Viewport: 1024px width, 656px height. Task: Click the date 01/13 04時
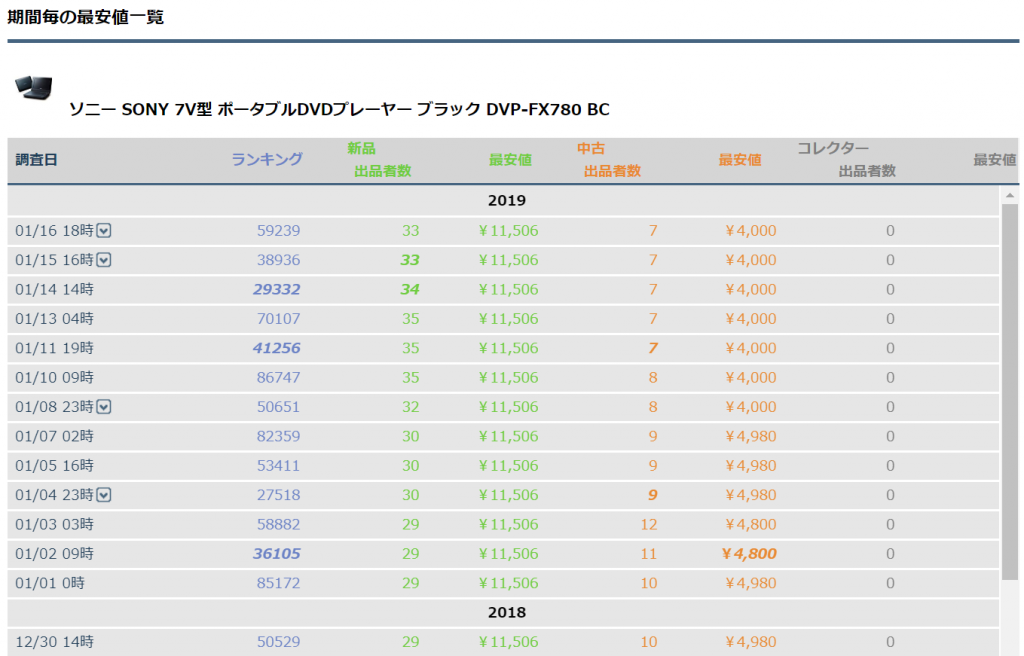[55, 319]
